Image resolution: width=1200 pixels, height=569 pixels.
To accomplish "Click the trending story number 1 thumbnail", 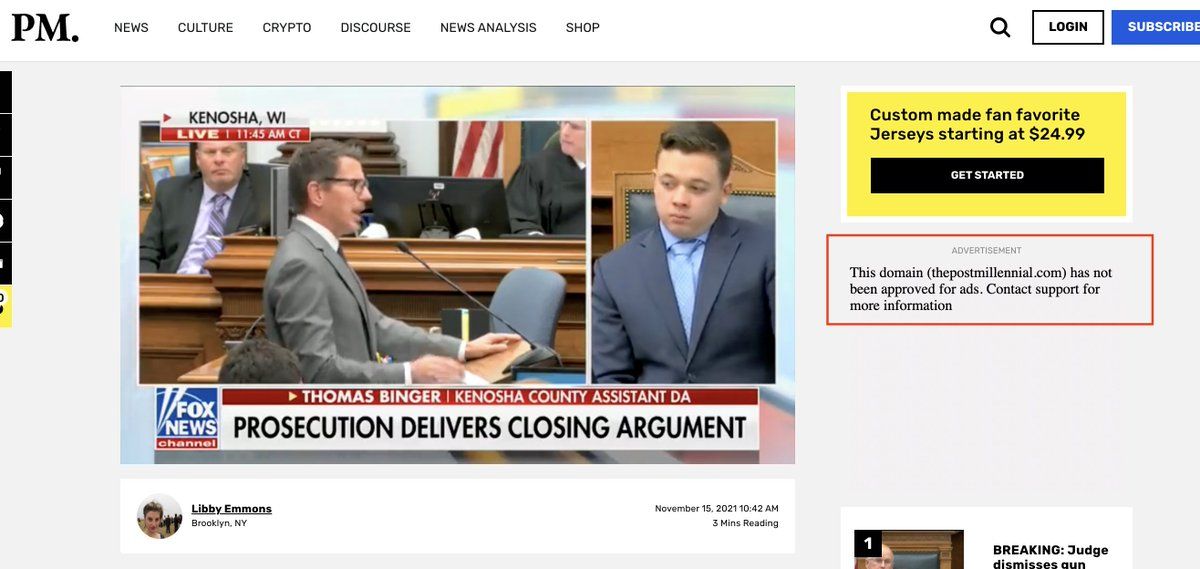I will tap(909, 549).
